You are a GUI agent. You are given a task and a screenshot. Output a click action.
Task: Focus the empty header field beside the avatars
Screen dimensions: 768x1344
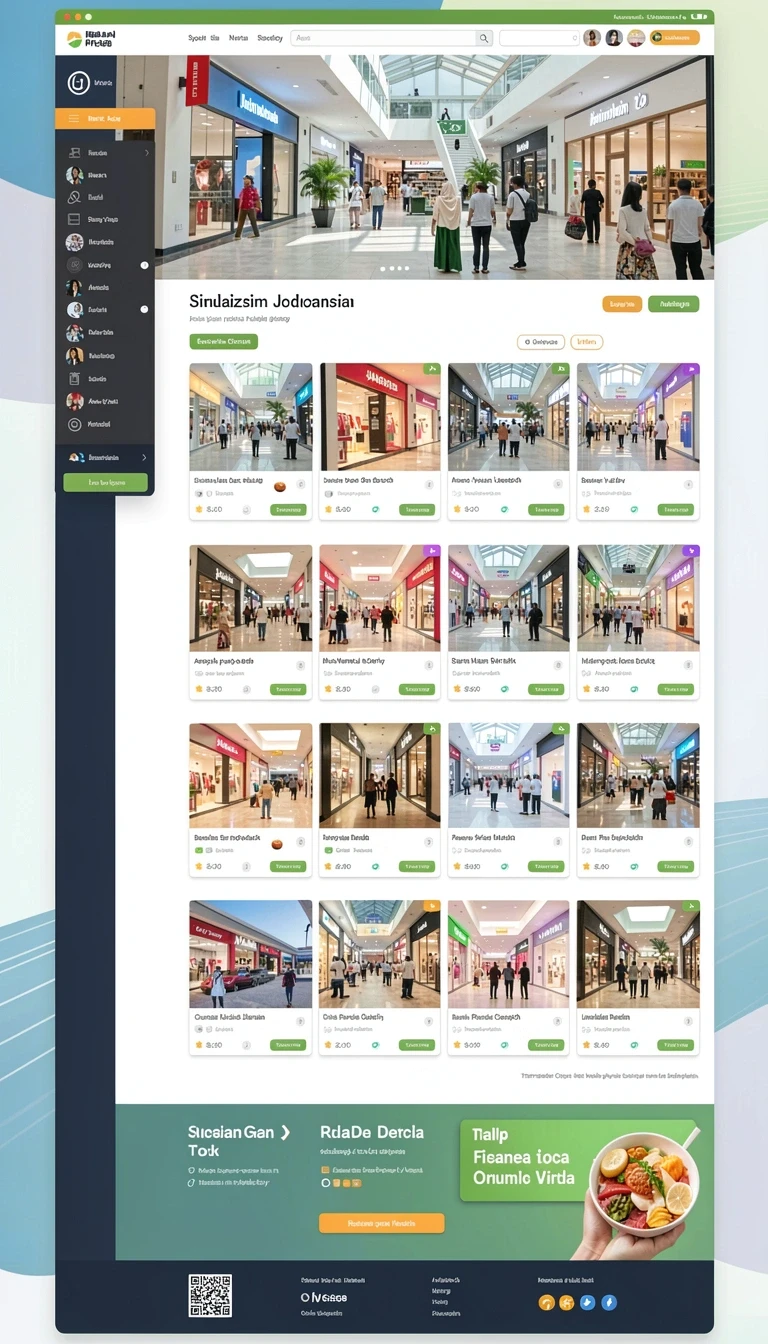(x=539, y=38)
